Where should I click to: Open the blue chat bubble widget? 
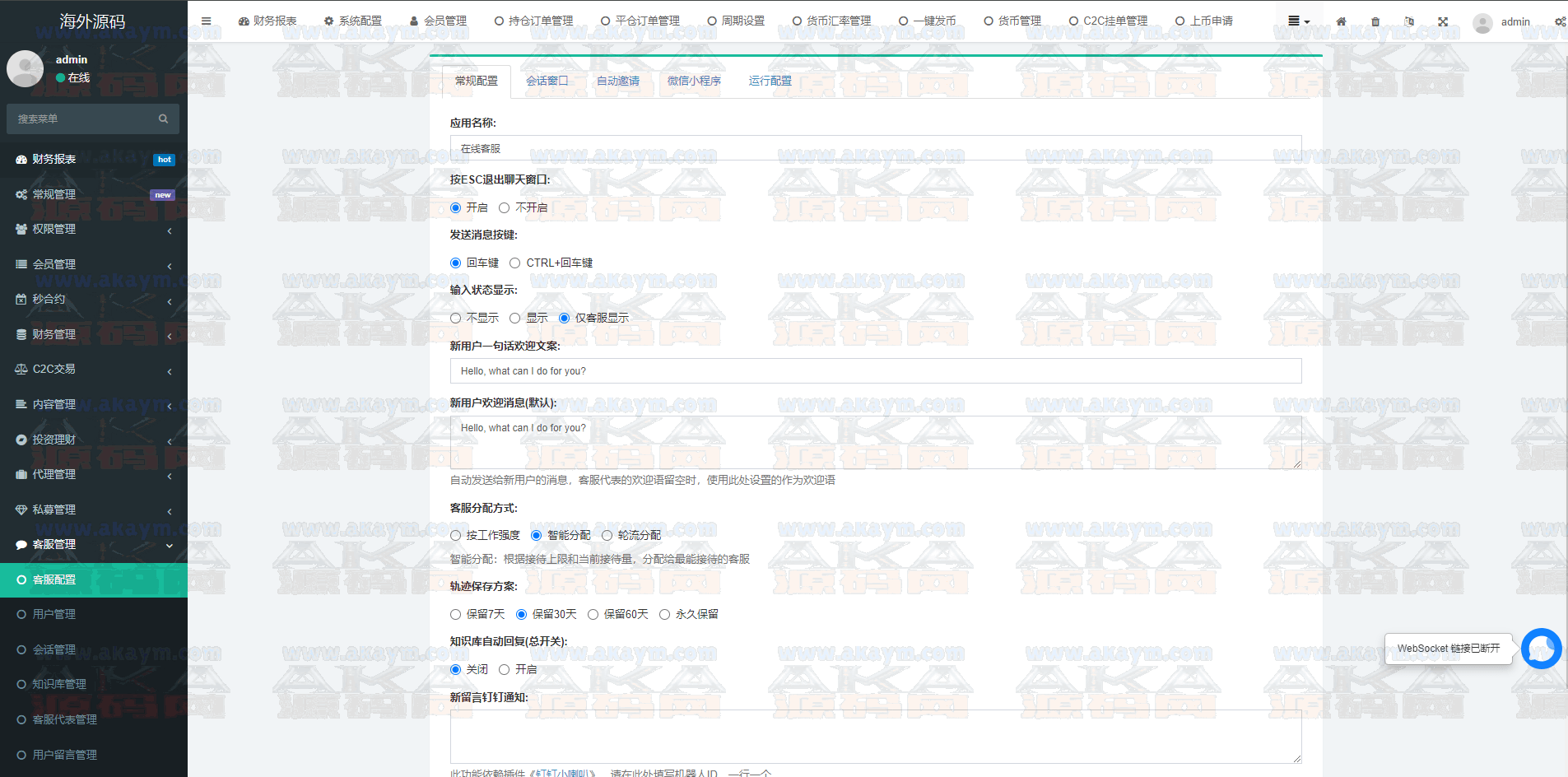(1541, 649)
